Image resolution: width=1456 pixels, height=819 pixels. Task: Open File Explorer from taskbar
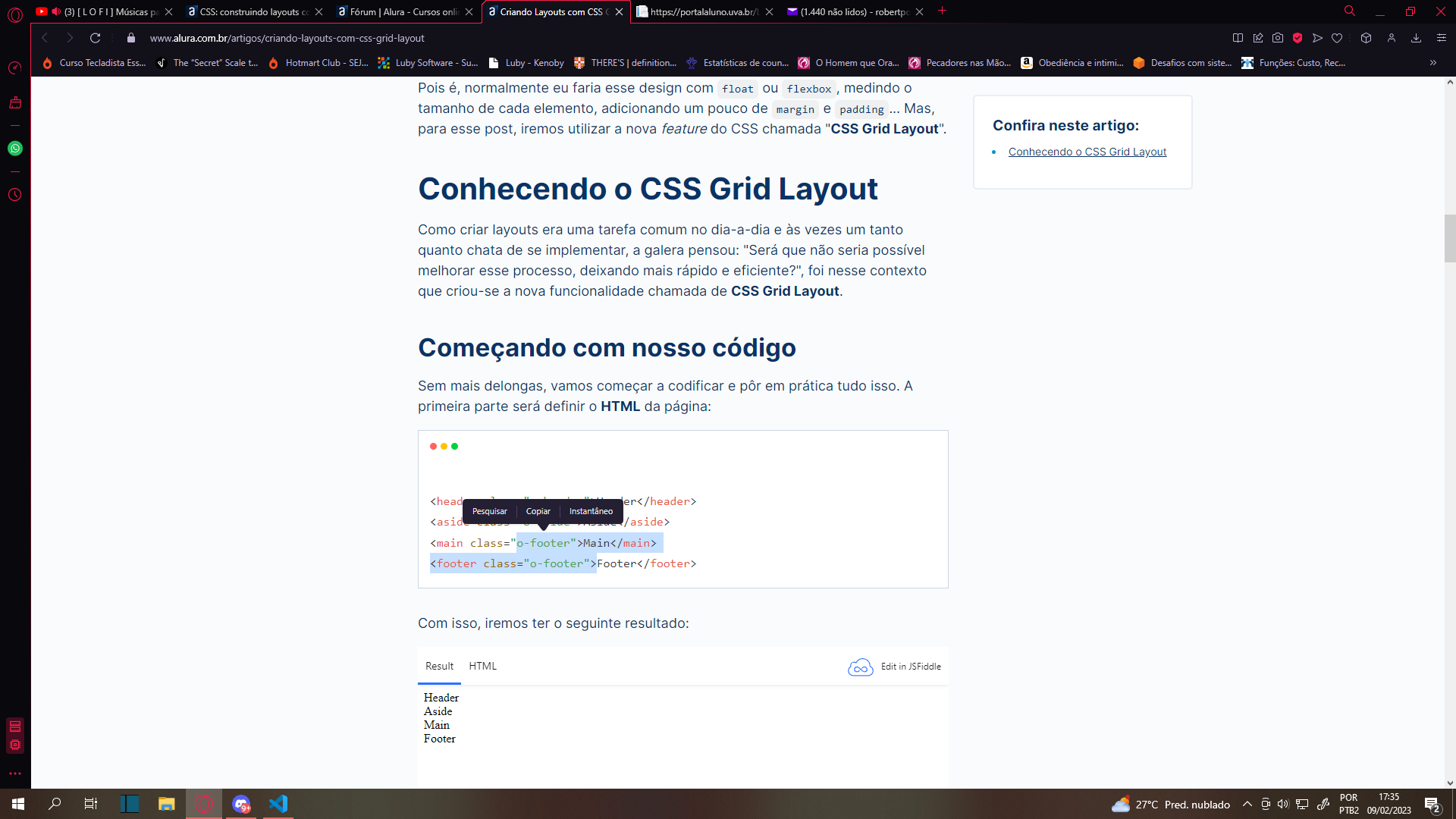pos(166,804)
